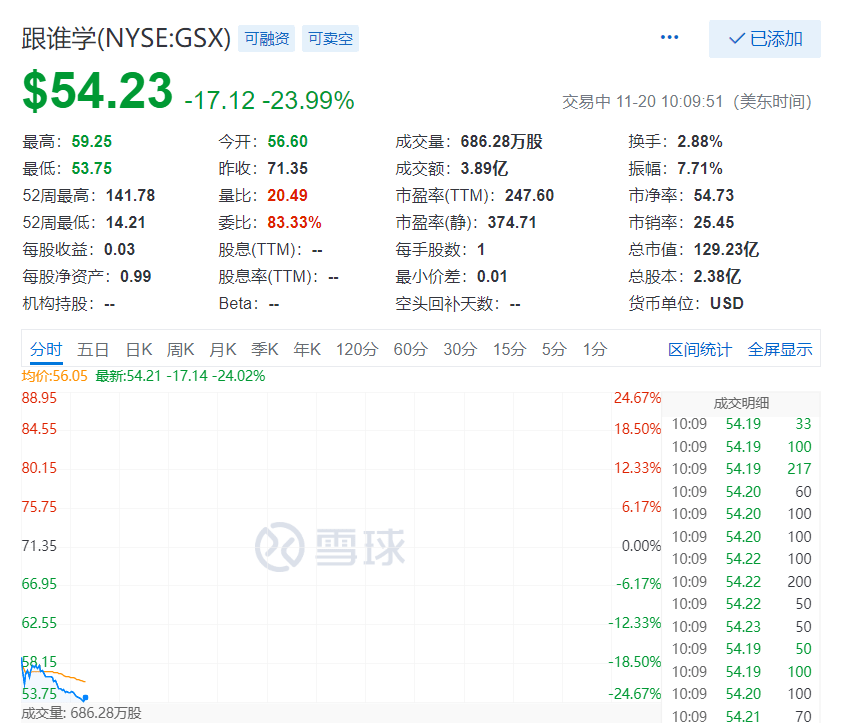Select the 分时 chart tab
The height and width of the screenshot is (723, 846).
[46, 350]
